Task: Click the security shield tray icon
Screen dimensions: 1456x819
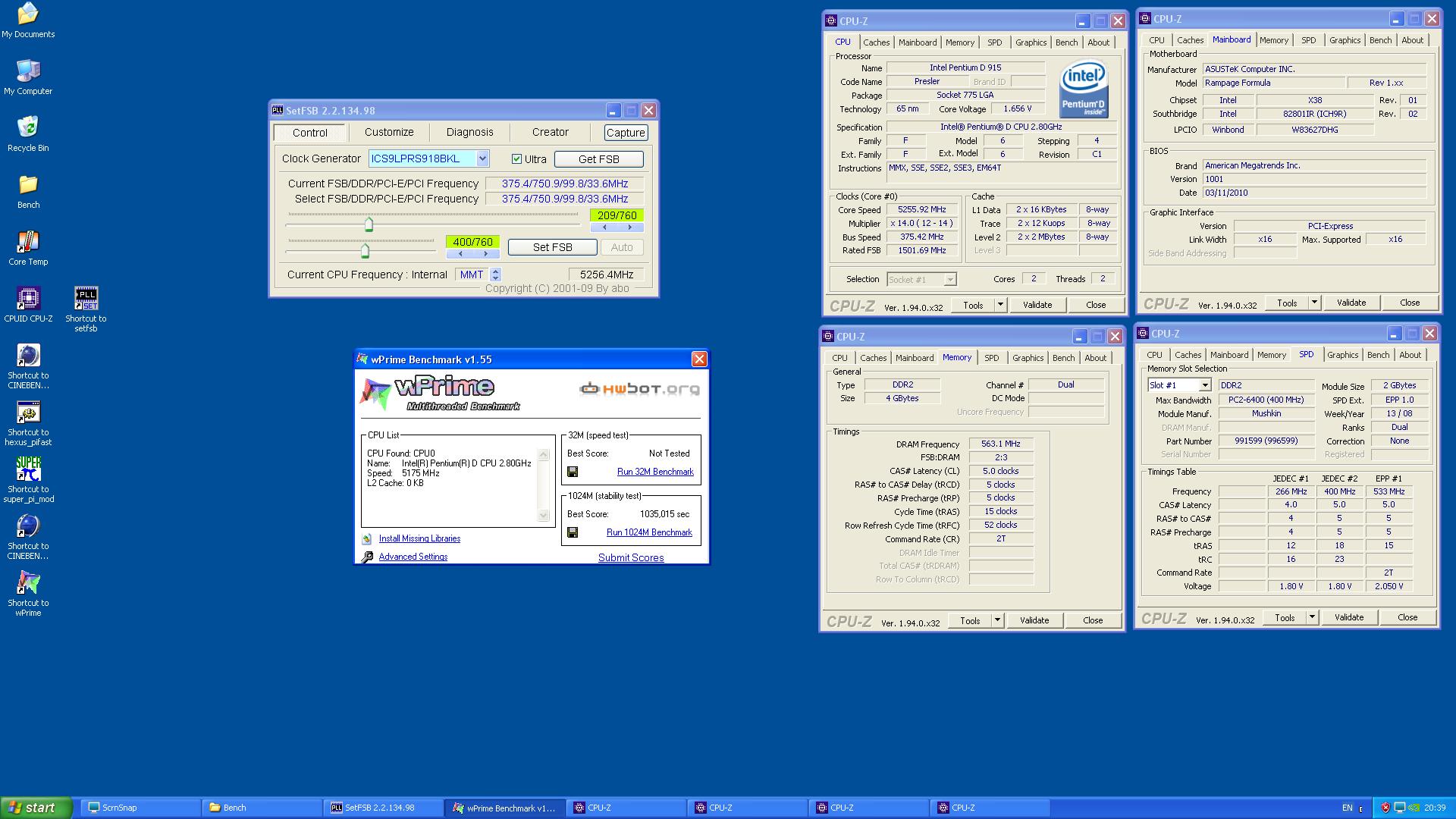Action: click(1385, 808)
